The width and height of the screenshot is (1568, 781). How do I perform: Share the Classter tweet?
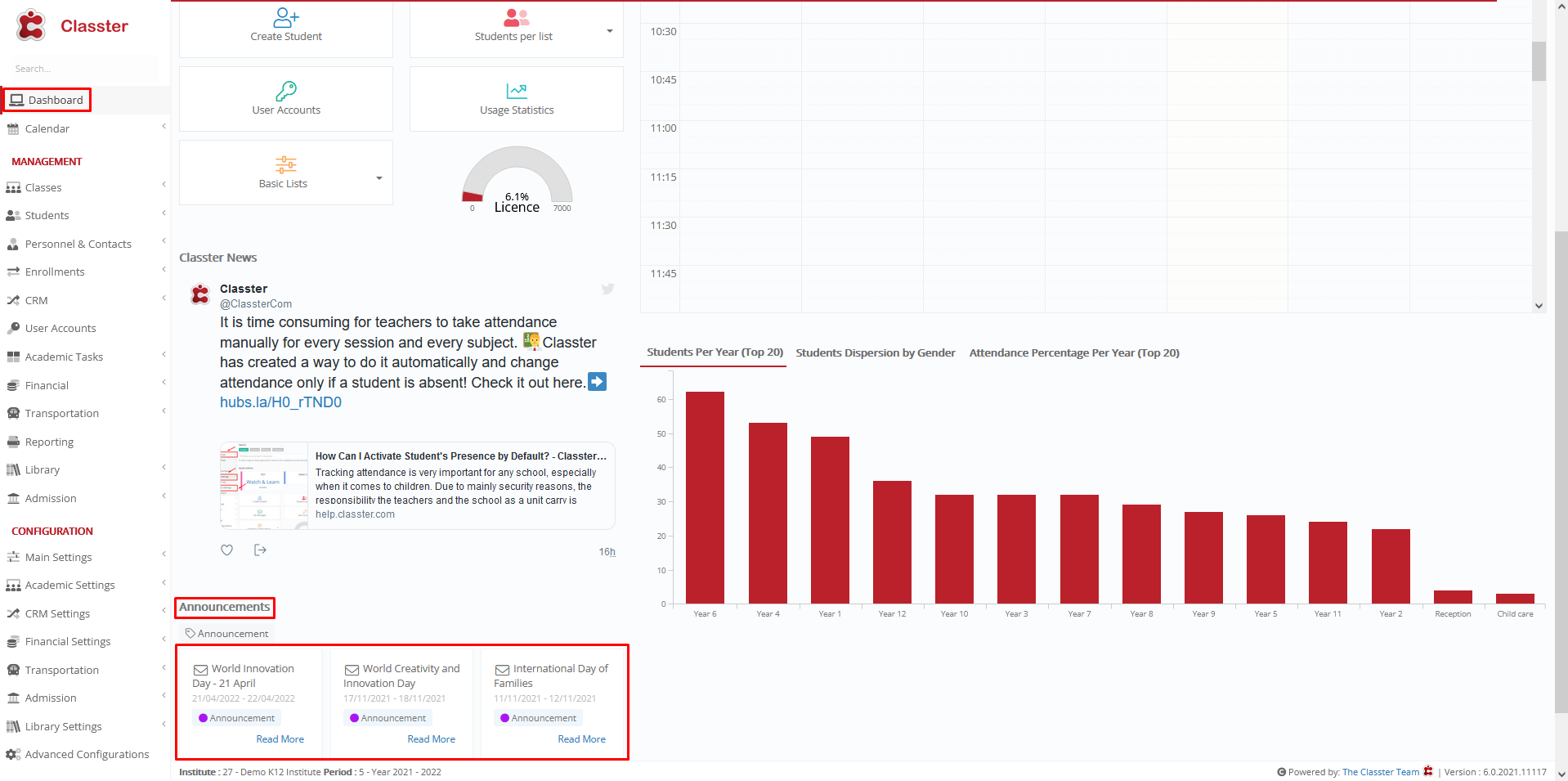coord(260,550)
